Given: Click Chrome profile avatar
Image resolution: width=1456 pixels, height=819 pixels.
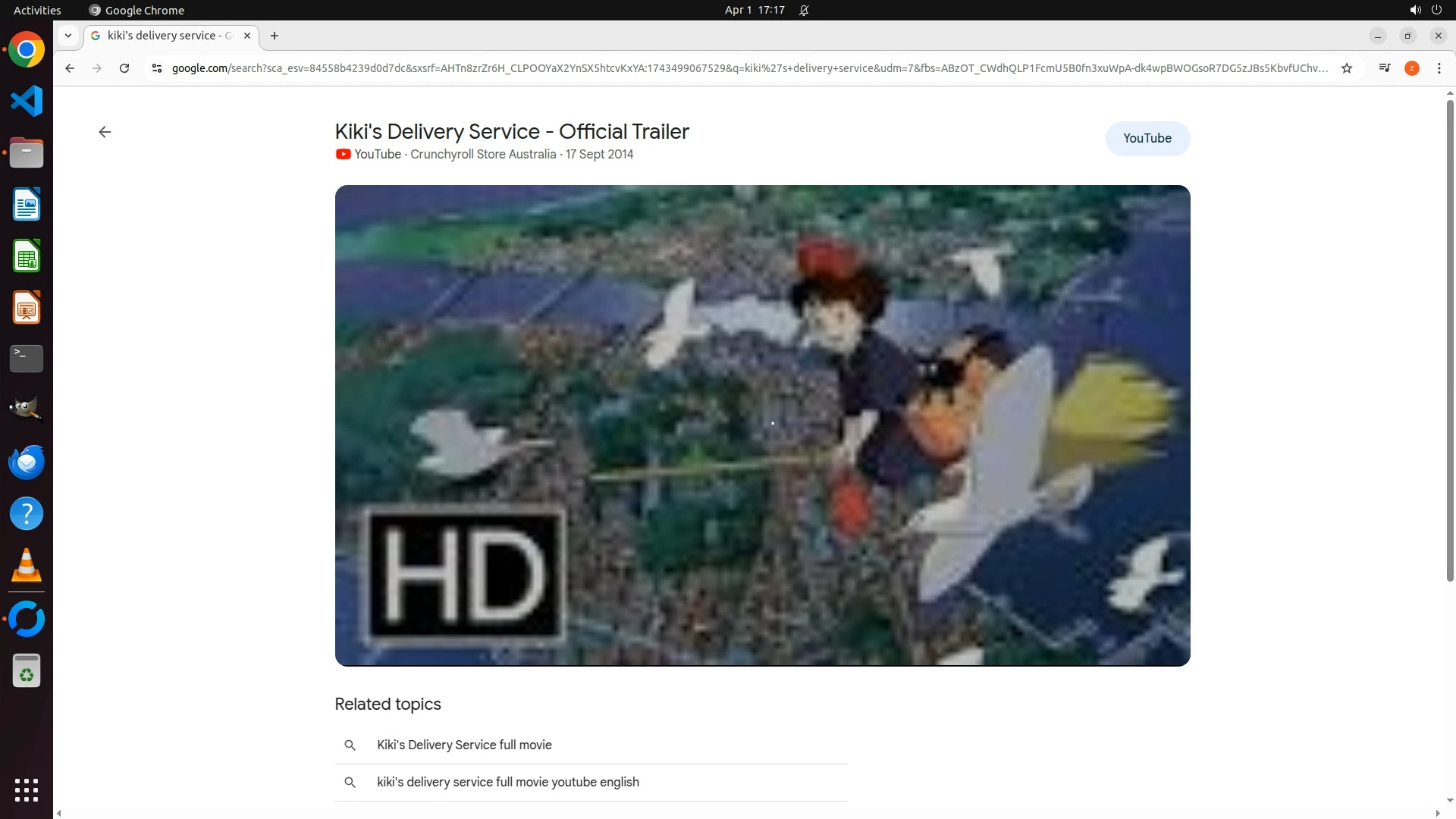Looking at the screenshot, I should coord(1411,68).
